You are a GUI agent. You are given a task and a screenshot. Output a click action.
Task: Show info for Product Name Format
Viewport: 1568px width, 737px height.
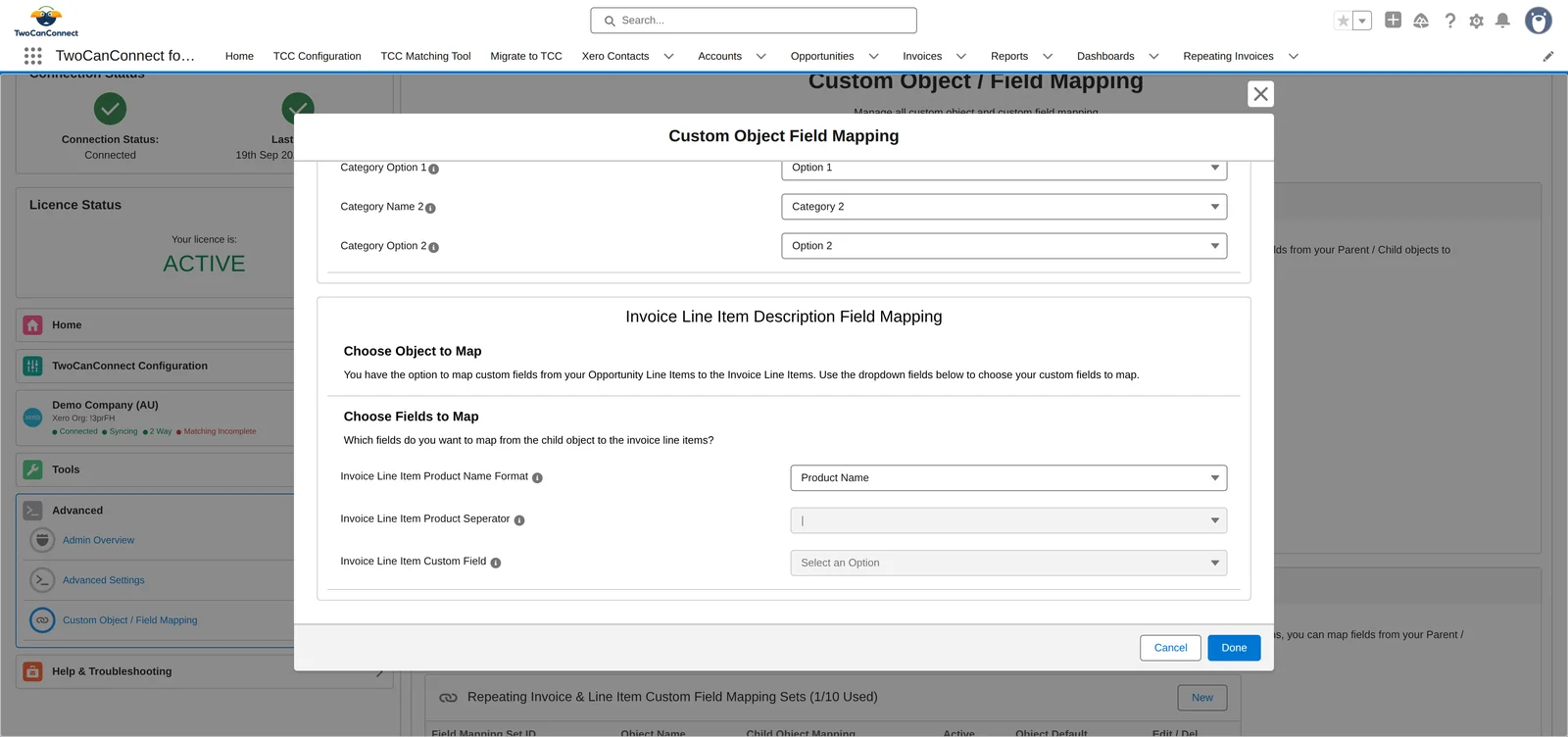537,477
